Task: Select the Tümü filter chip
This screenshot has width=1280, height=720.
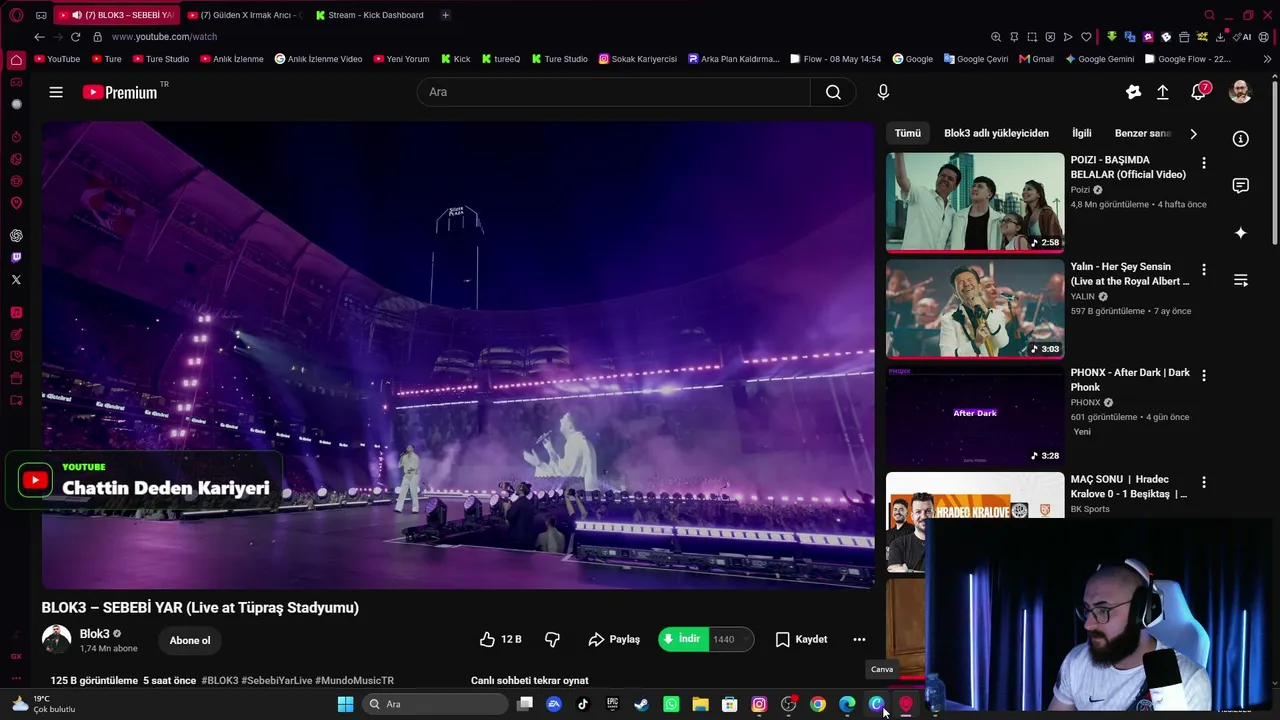Action: (908, 133)
